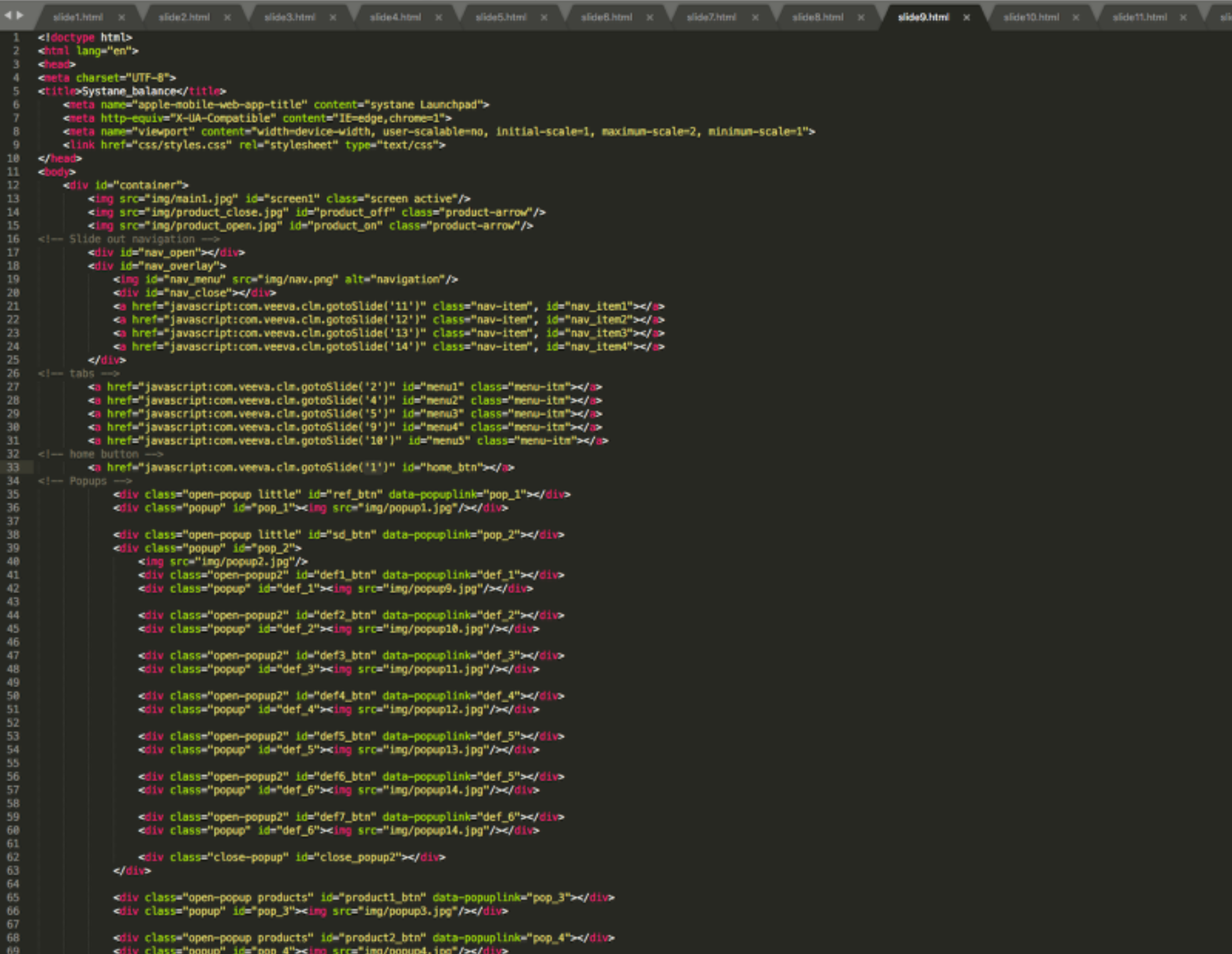
Task: Close the slide3.html tab
Action: point(333,17)
